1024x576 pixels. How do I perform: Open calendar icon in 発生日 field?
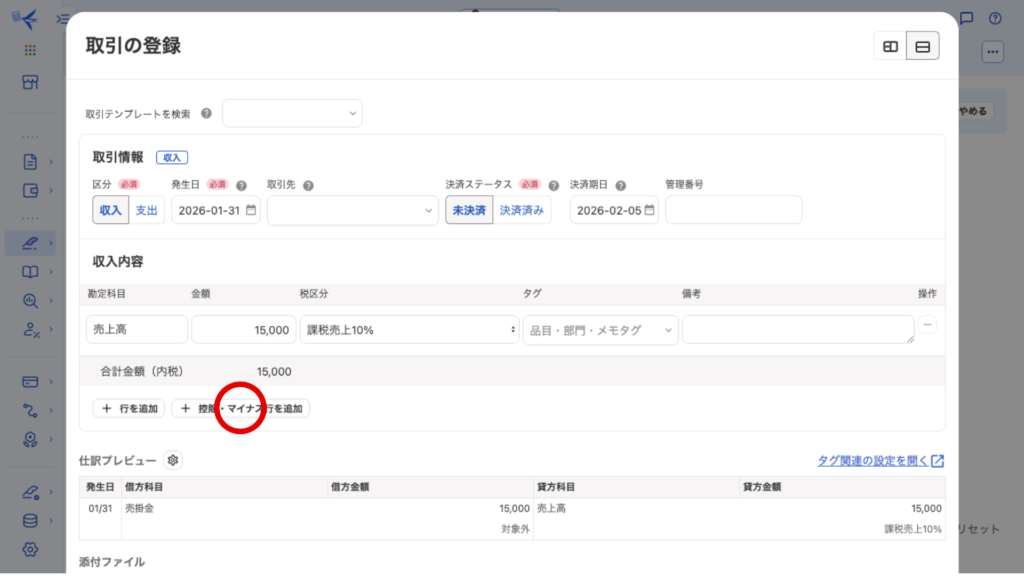(x=251, y=210)
